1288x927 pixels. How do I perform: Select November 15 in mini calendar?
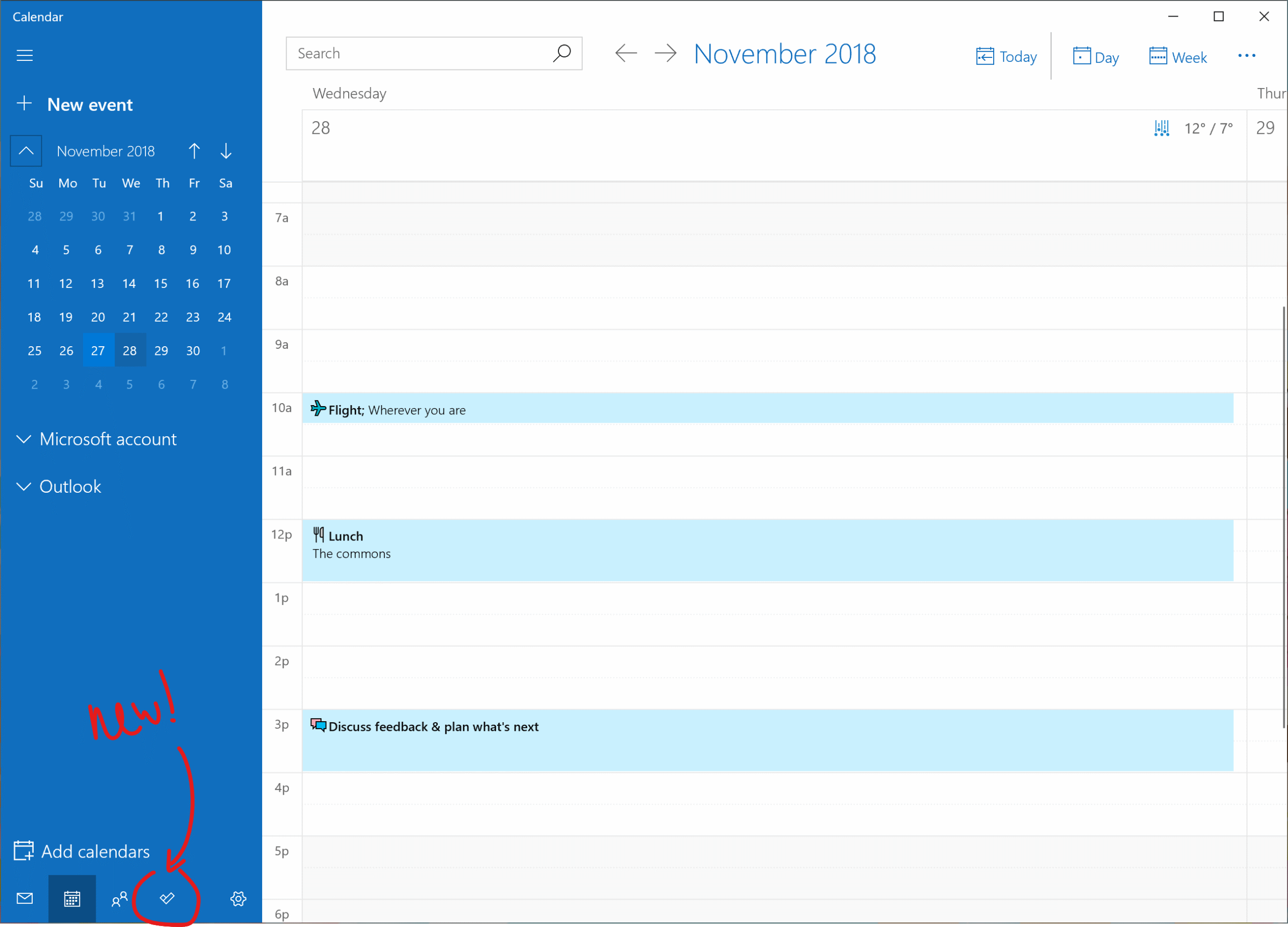162,283
